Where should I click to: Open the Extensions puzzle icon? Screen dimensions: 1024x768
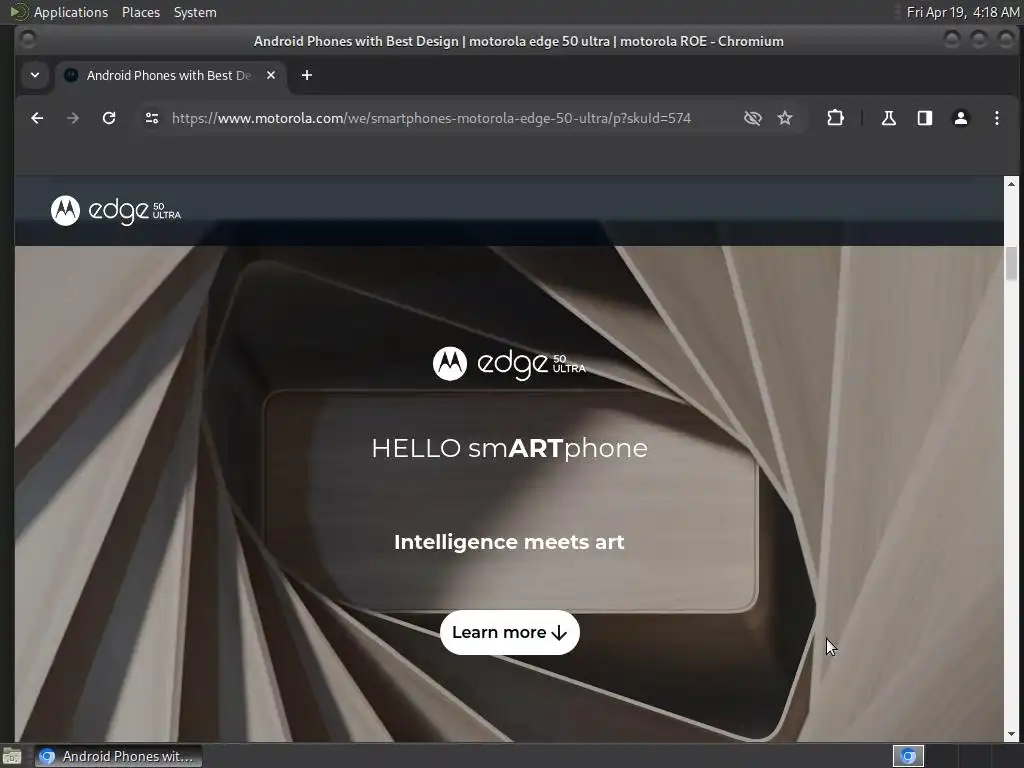[x=835, y=118]
